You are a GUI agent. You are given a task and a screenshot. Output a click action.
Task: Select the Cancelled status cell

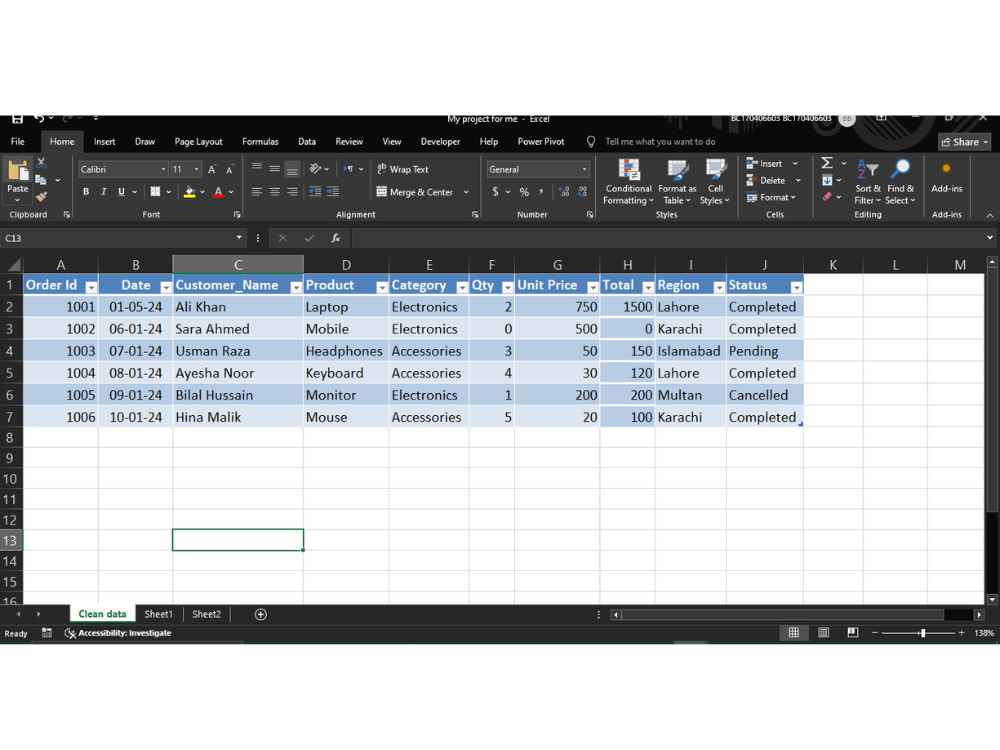[765, 395]
